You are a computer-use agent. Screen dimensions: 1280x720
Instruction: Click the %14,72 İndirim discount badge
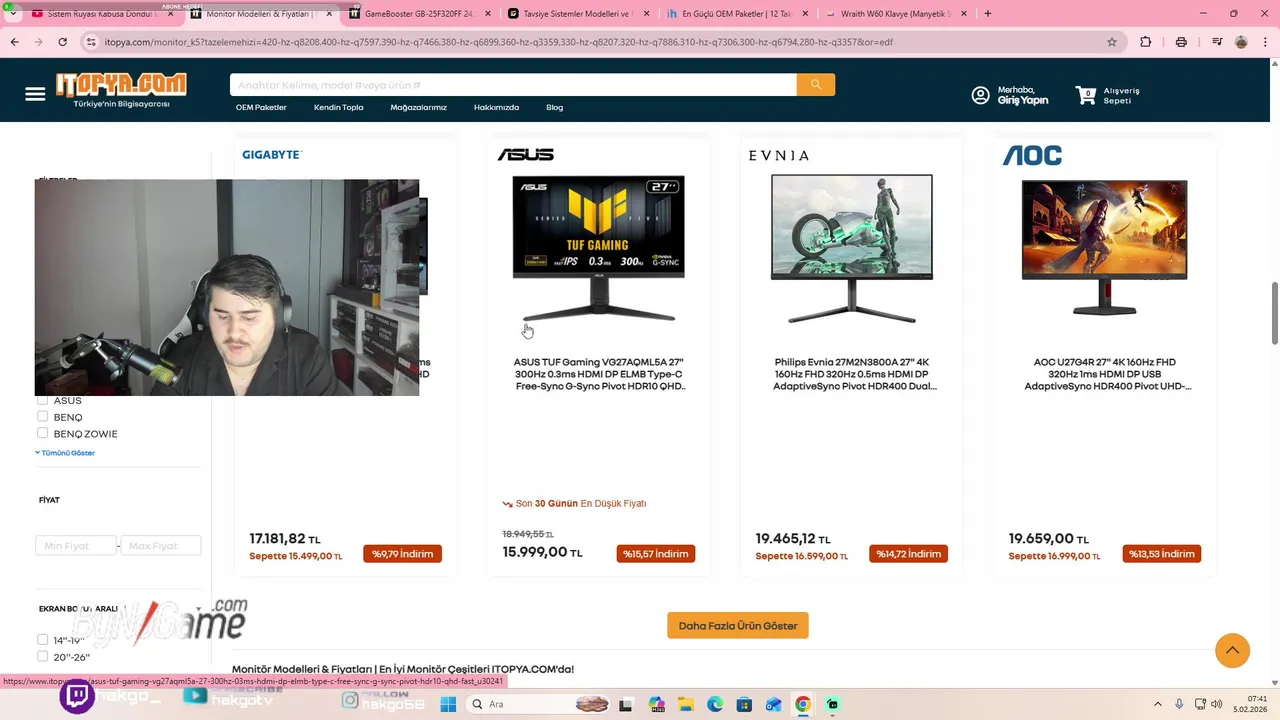(909, 554)
